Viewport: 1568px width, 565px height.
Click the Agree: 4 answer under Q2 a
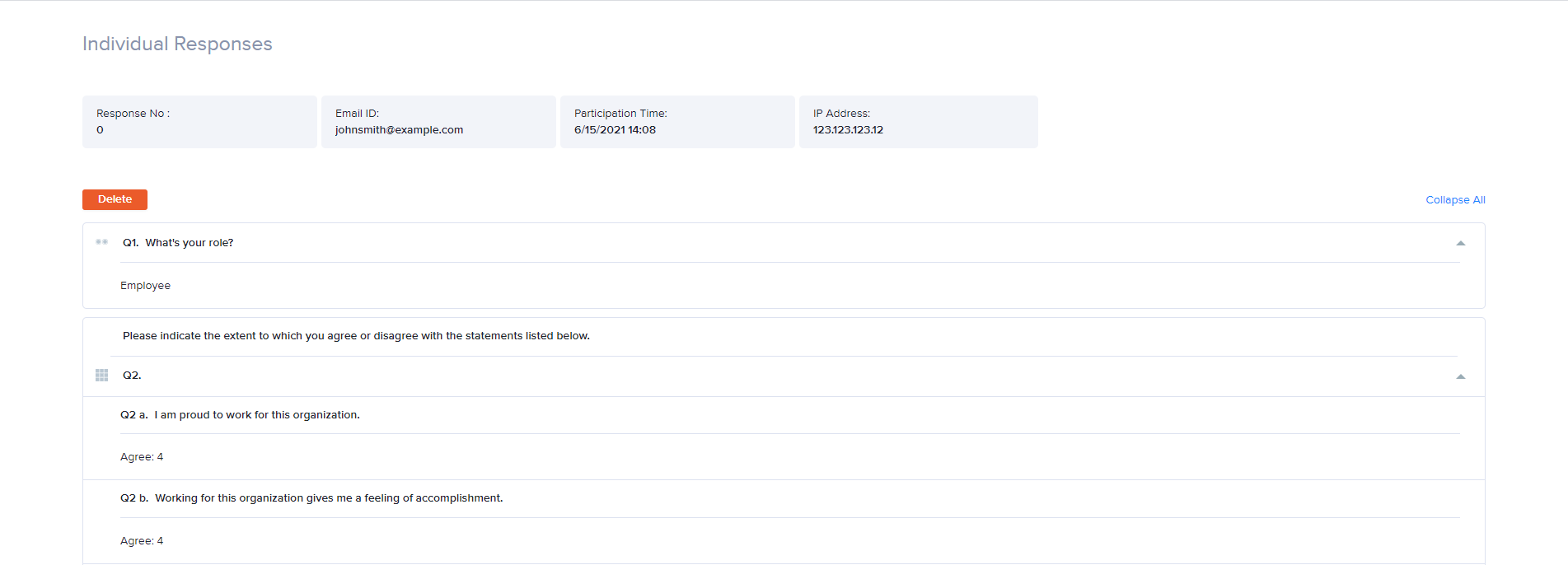click(142, 457)
